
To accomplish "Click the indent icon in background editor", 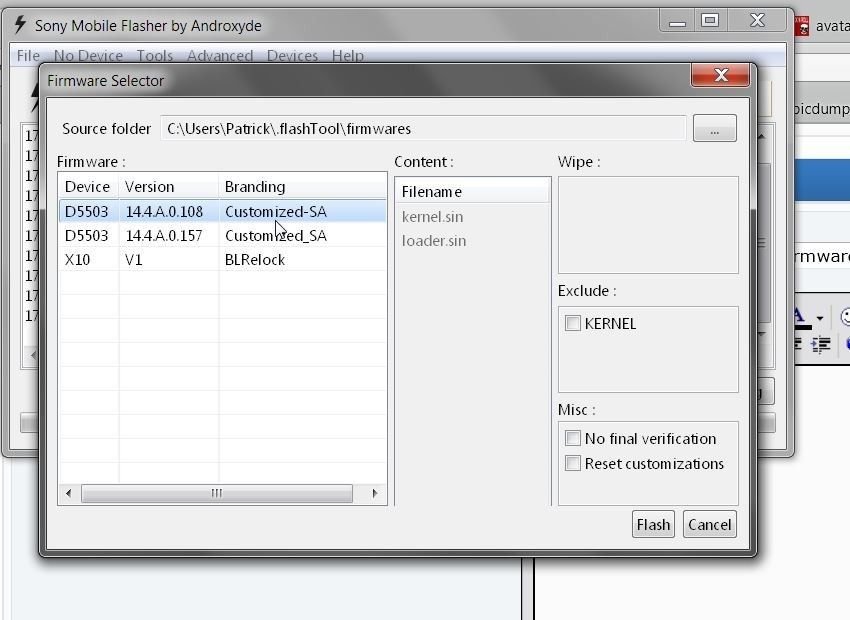I will point(821,344).
